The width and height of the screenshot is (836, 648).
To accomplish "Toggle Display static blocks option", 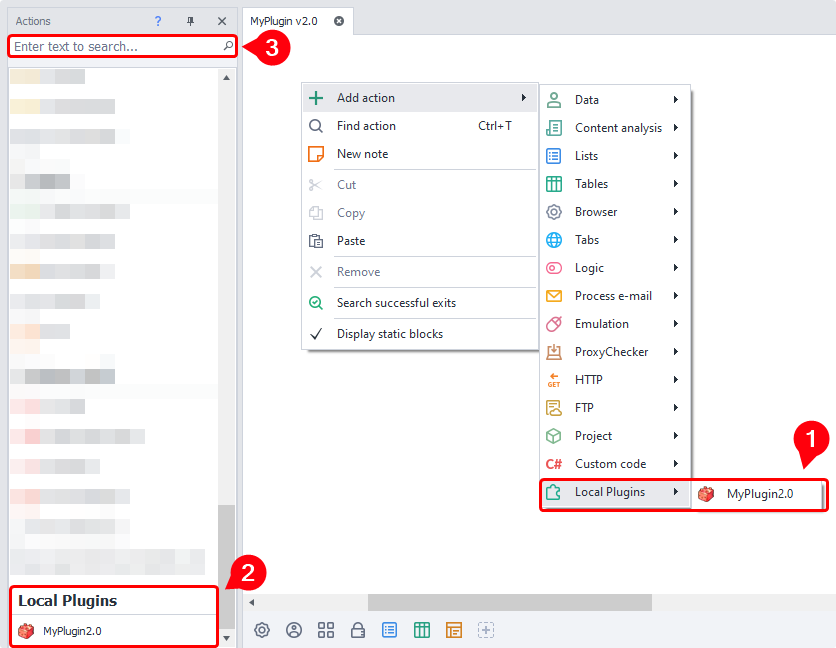I will pyautogui.click(x=389, y=334).
